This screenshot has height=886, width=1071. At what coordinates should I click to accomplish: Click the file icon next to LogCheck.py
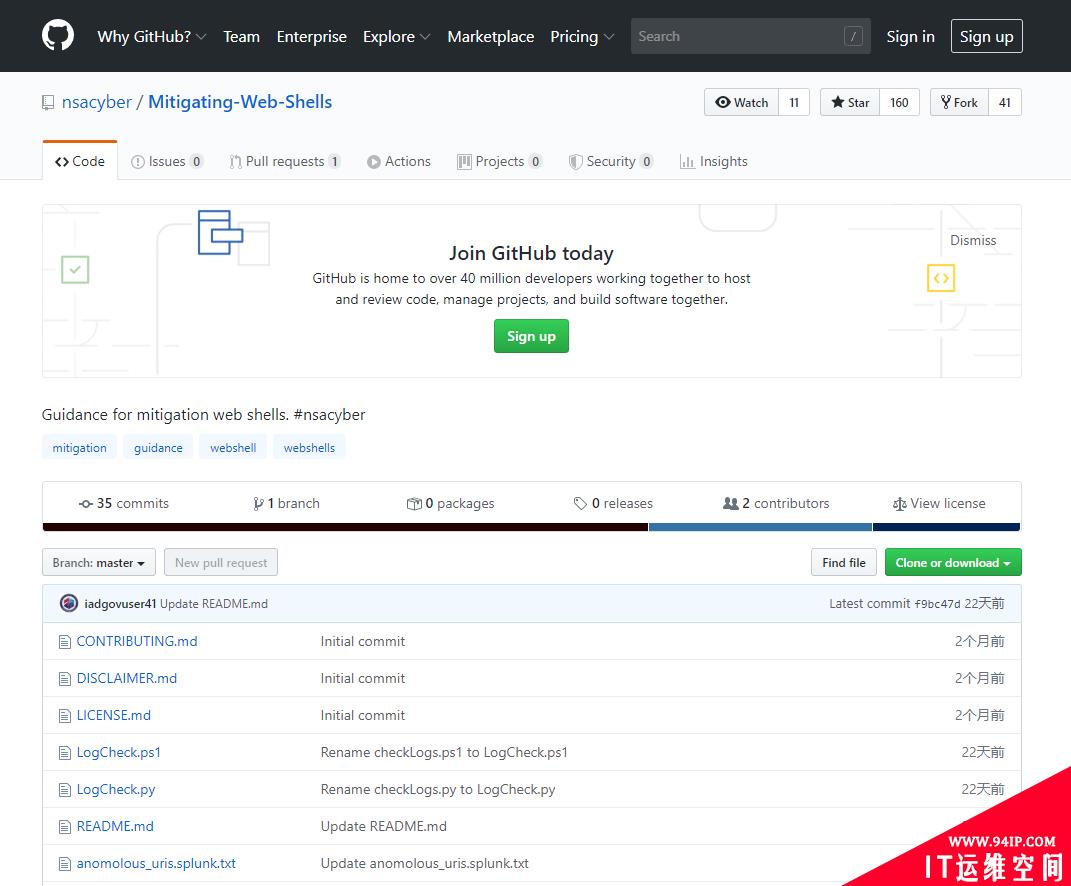point(65,790)
